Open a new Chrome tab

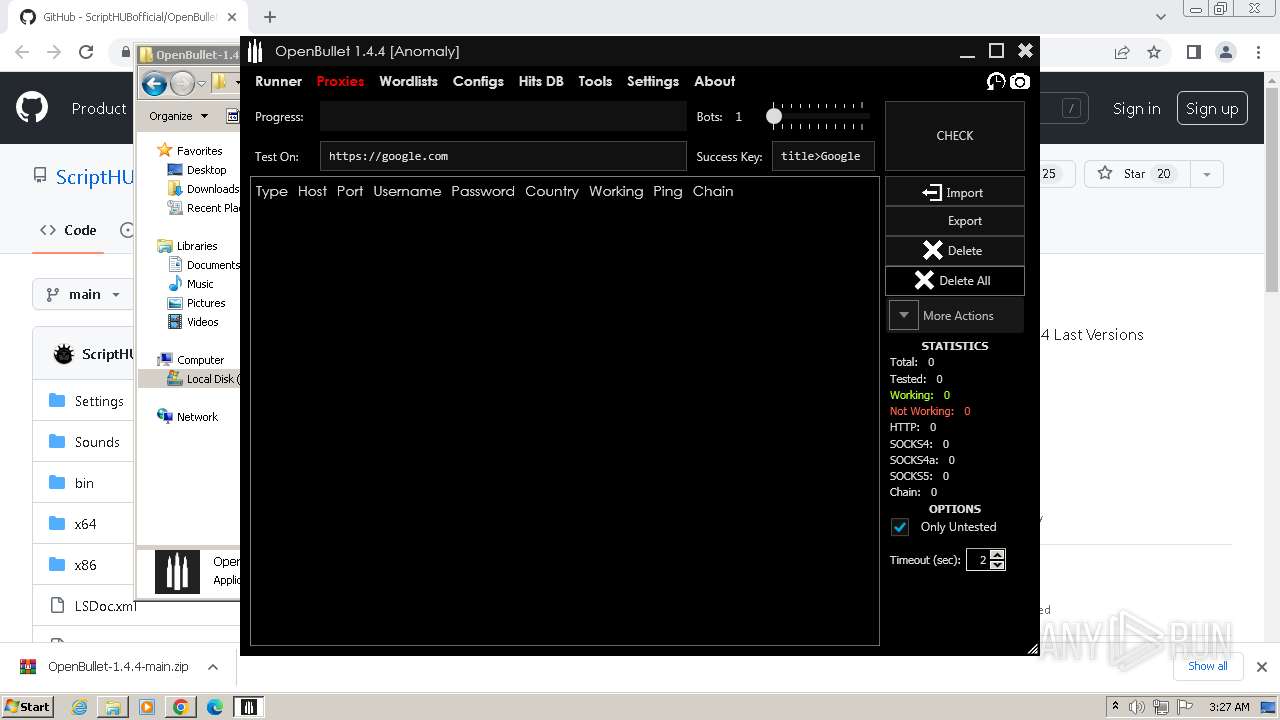(270, 17)
